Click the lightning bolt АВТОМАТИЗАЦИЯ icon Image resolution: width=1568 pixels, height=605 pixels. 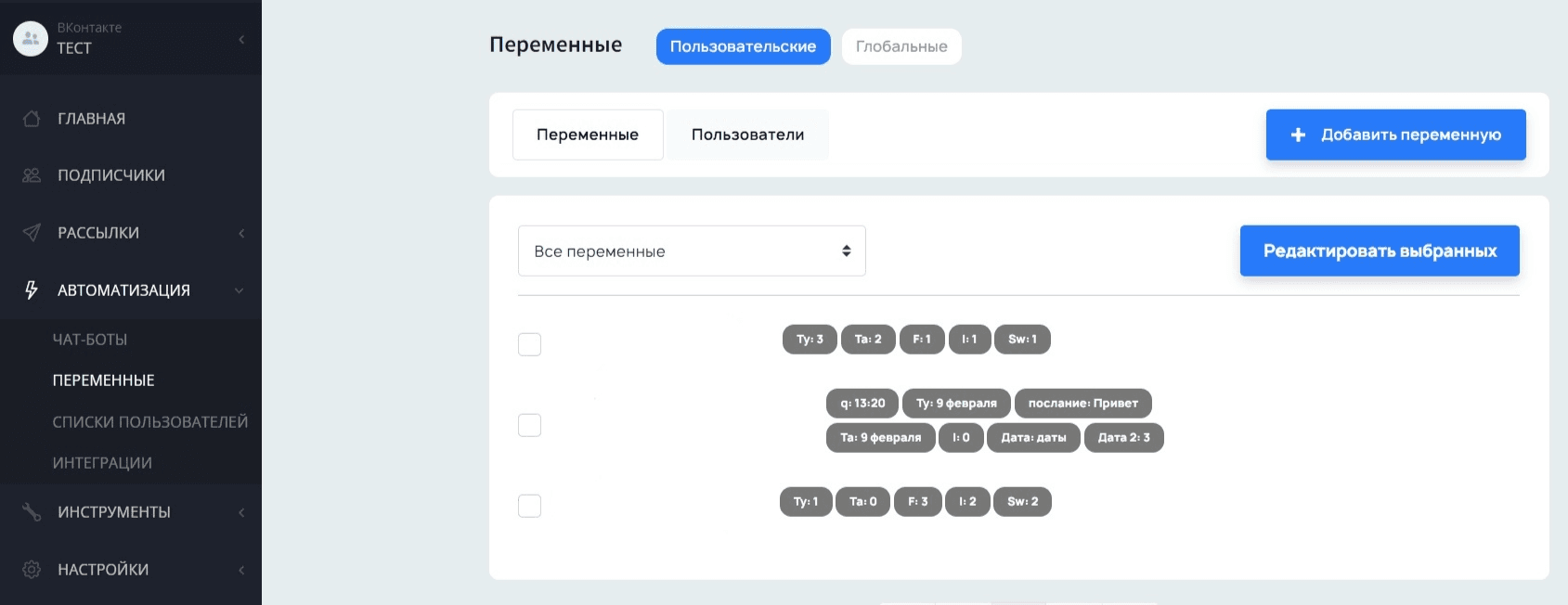[32, 290]
